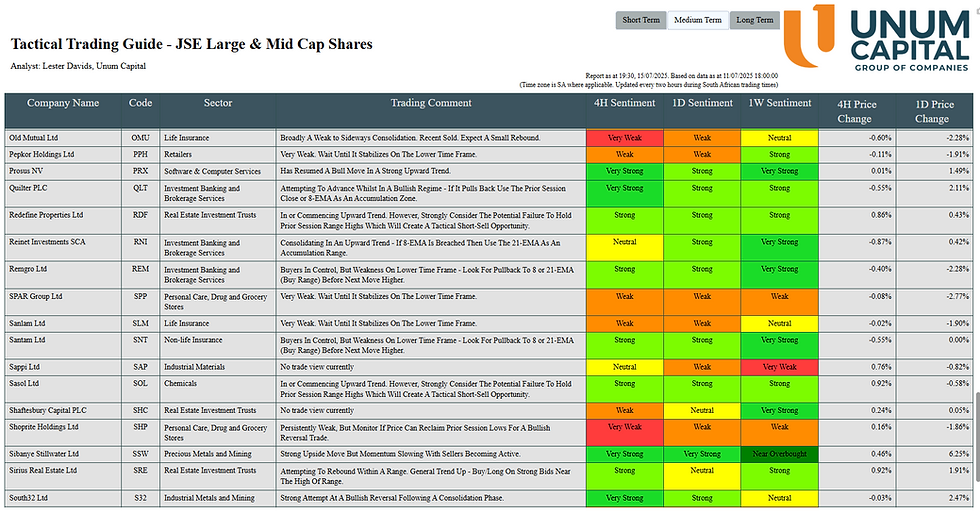Select the Sappi Ltd company name
Viewport: 980px width, 513px height.
pyautogui.click(x=24, y=367)
